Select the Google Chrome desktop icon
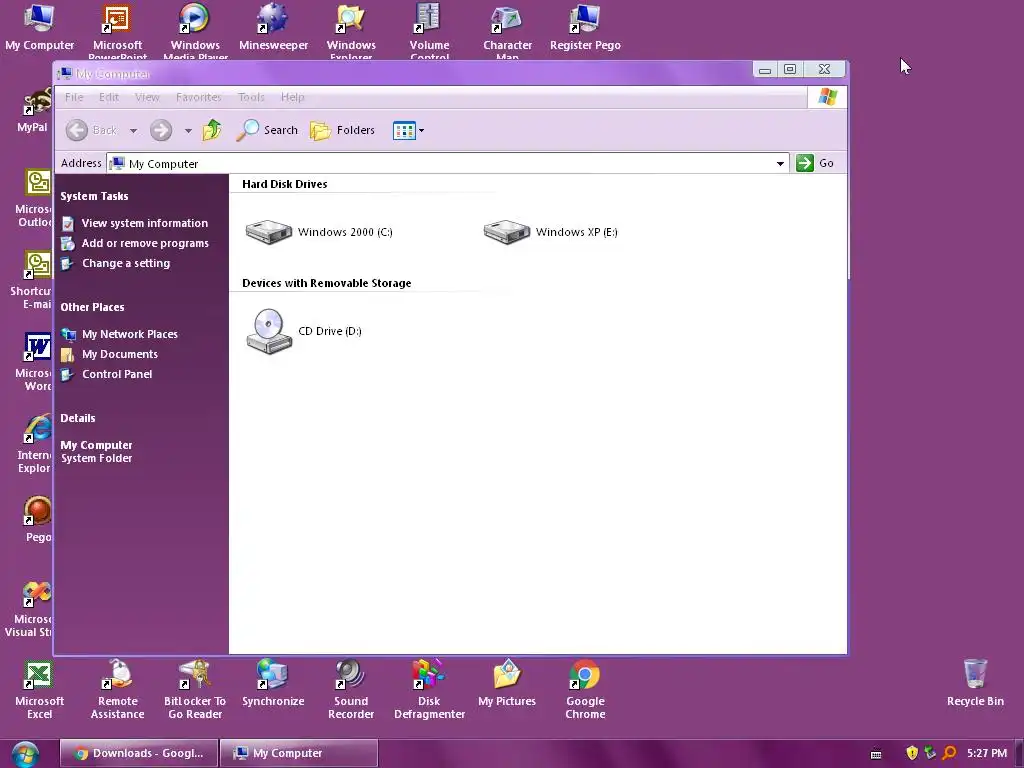 tap(585, 690)
